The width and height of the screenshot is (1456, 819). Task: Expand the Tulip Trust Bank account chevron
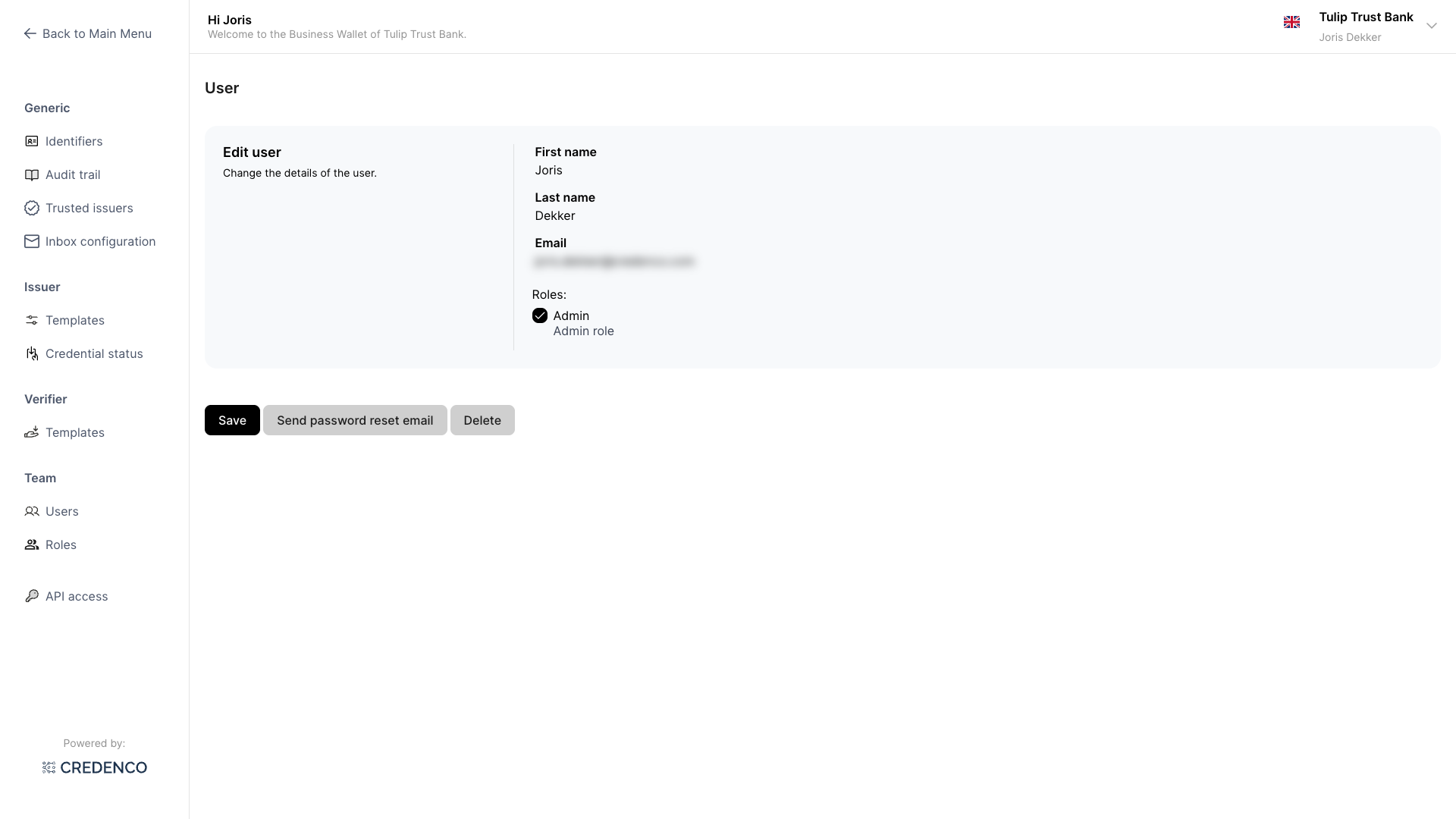click(1431, 26)
